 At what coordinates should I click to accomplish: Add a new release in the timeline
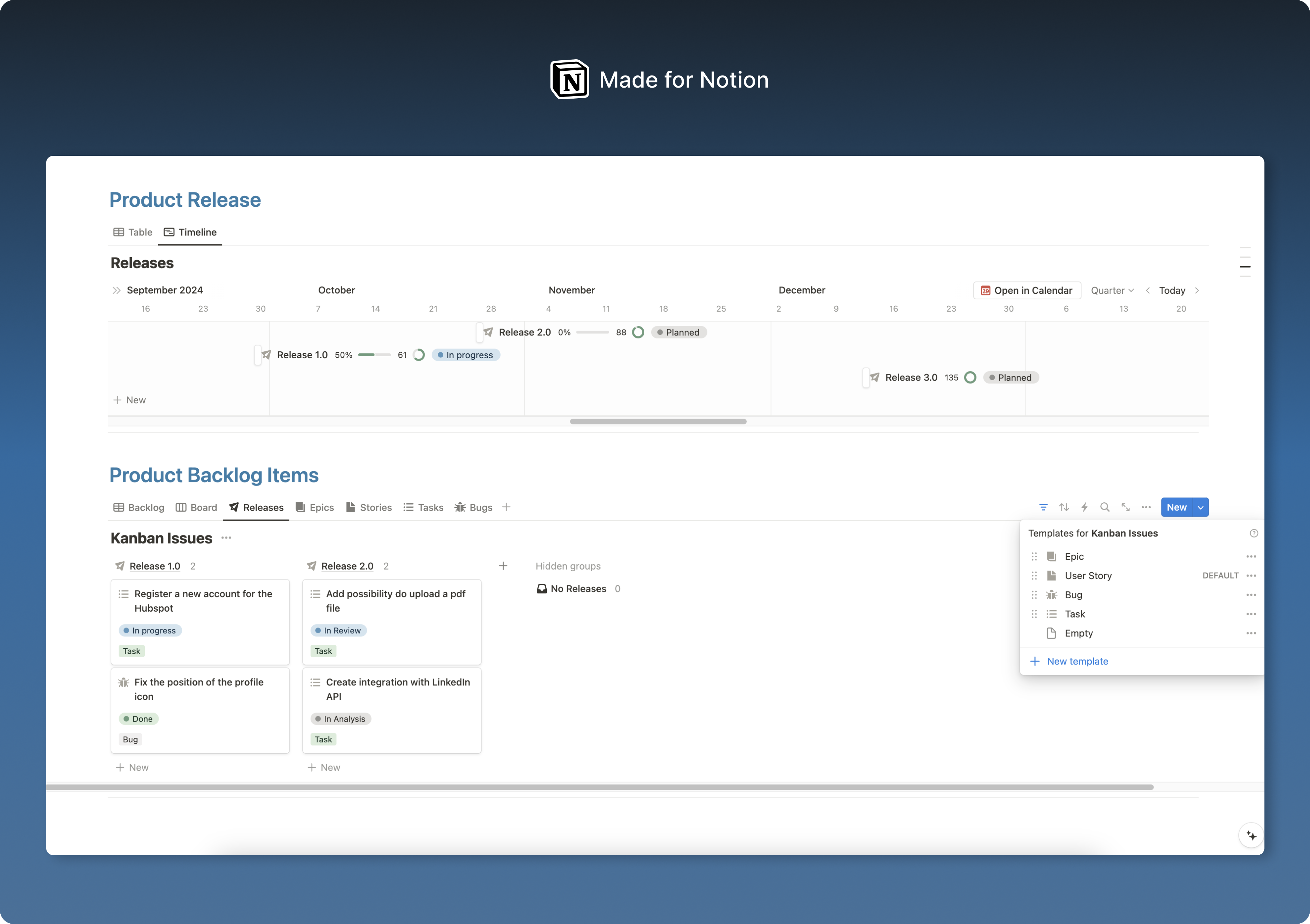pyautogui.click(x=130, y=400)
